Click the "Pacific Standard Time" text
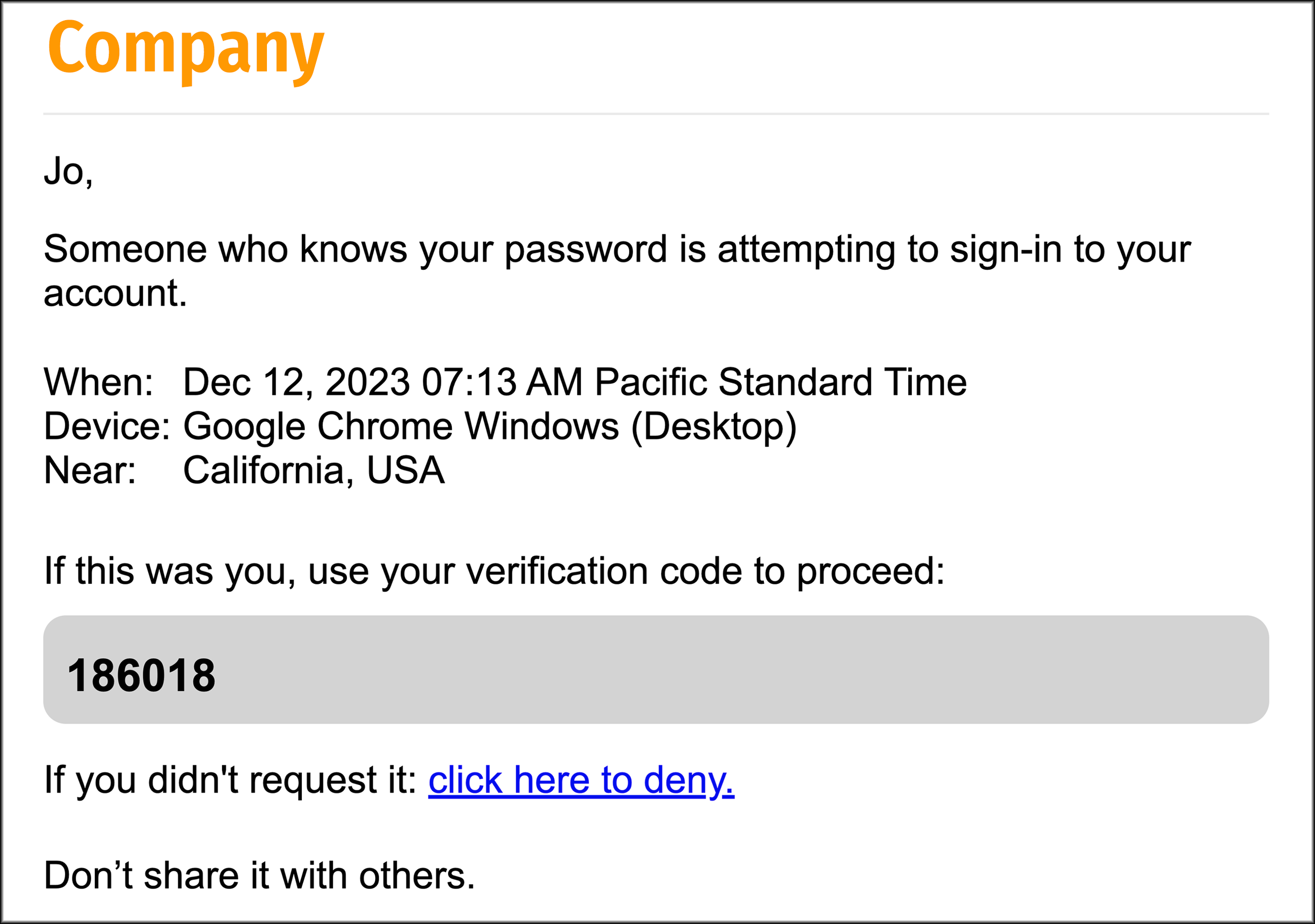 [781, 382]
